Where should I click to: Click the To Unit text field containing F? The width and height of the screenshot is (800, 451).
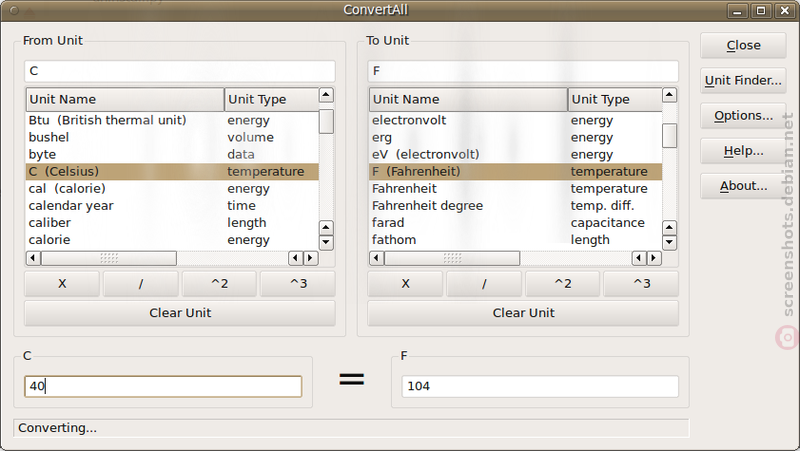523,71
